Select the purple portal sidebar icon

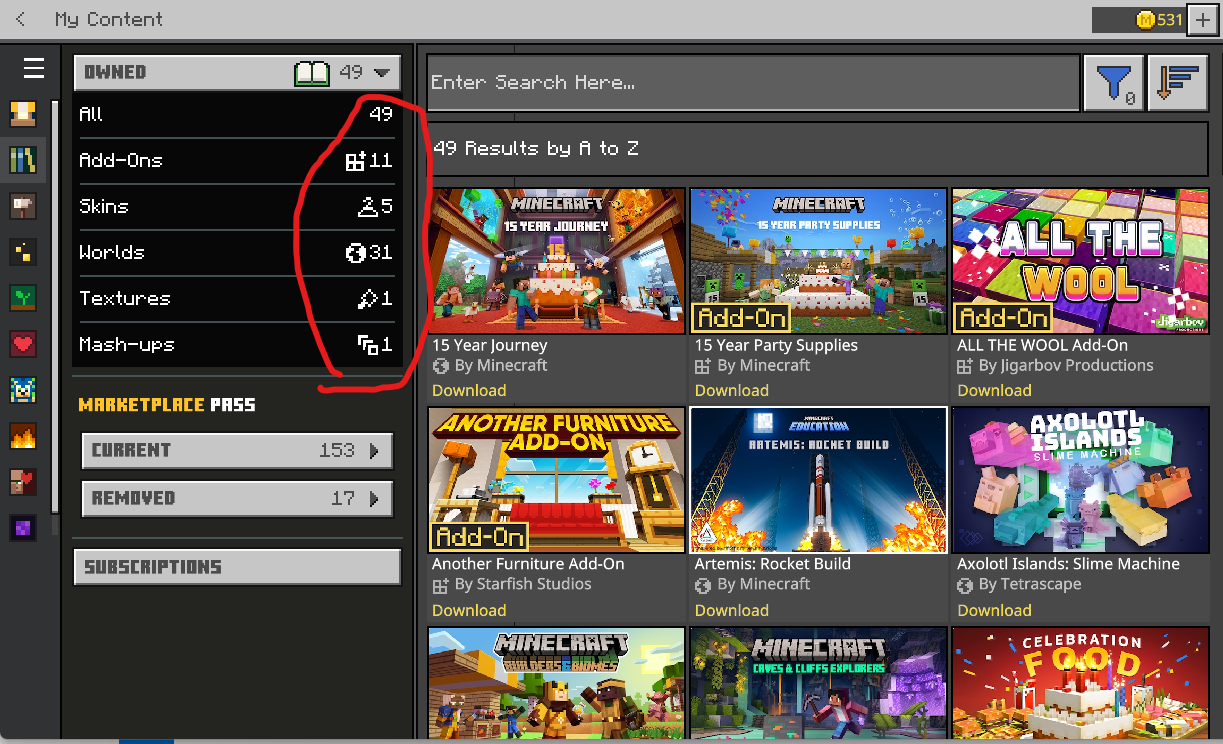coord(23,528)
